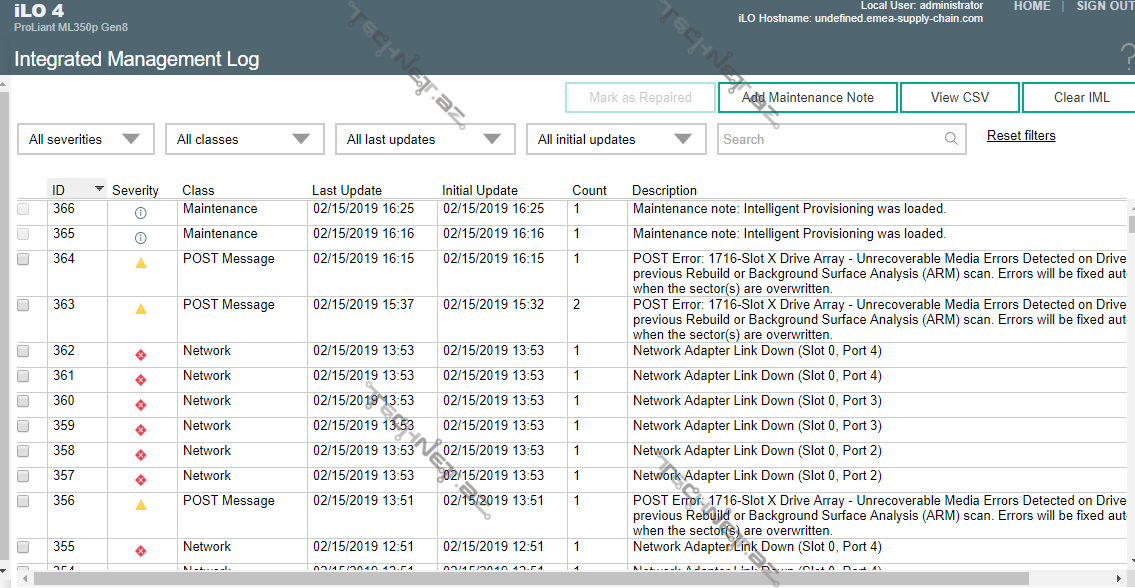Click the critical severity icon on entry 359

pos(141,430)
